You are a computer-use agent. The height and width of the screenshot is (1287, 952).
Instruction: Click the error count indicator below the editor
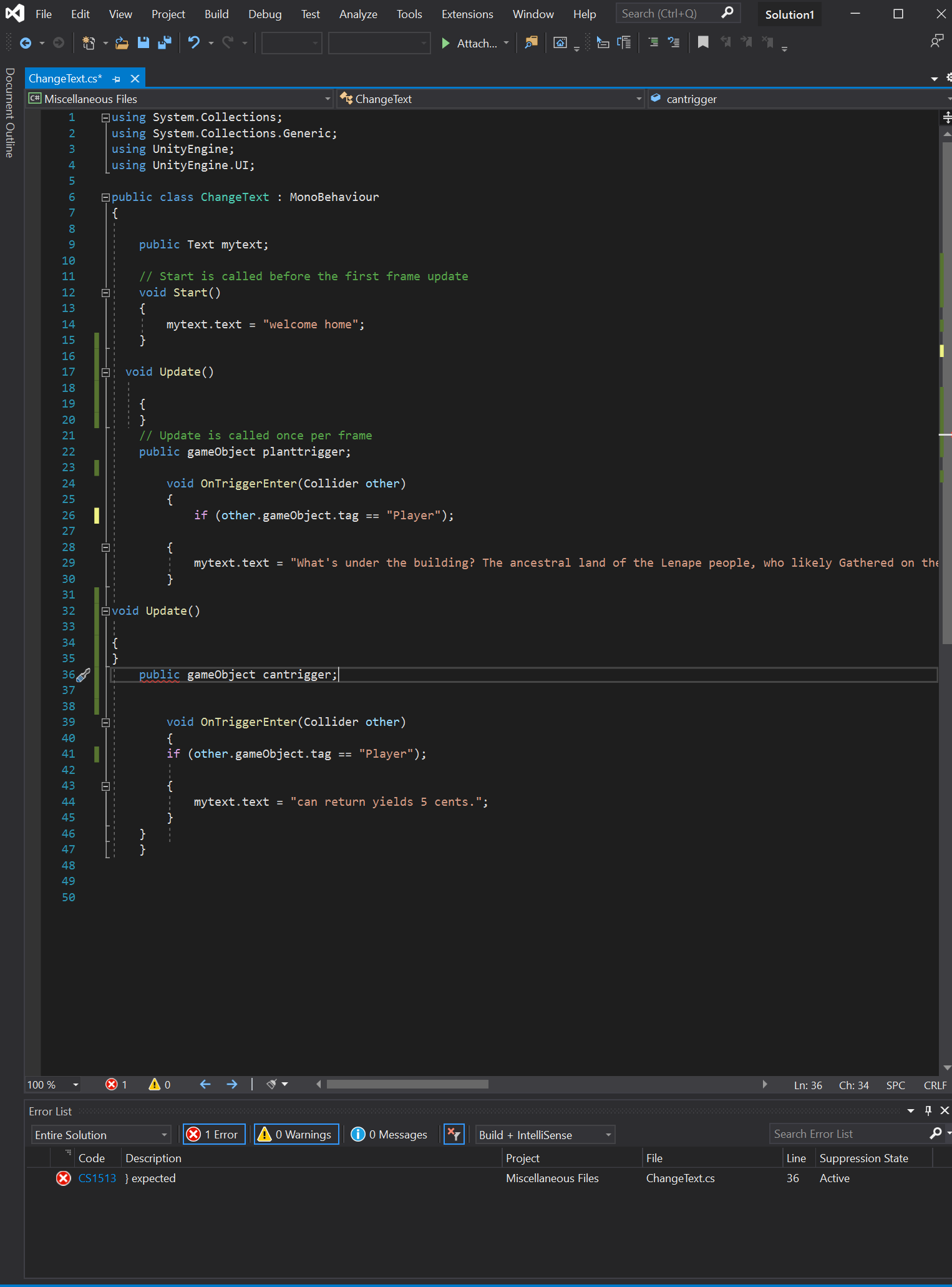(117, 1085)
